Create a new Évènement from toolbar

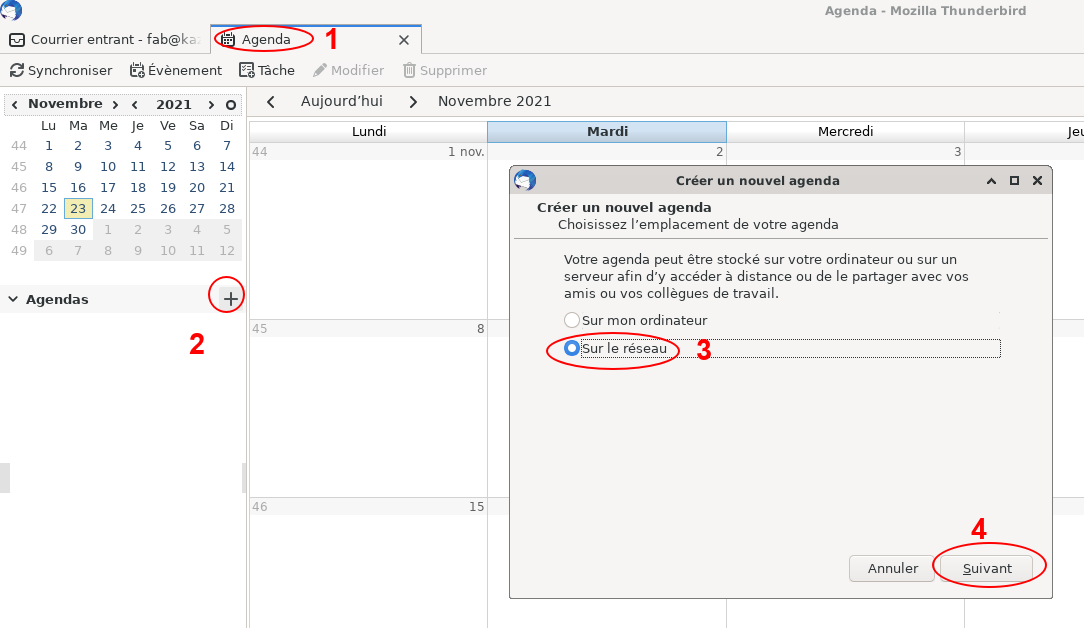(x=176, y=70)
